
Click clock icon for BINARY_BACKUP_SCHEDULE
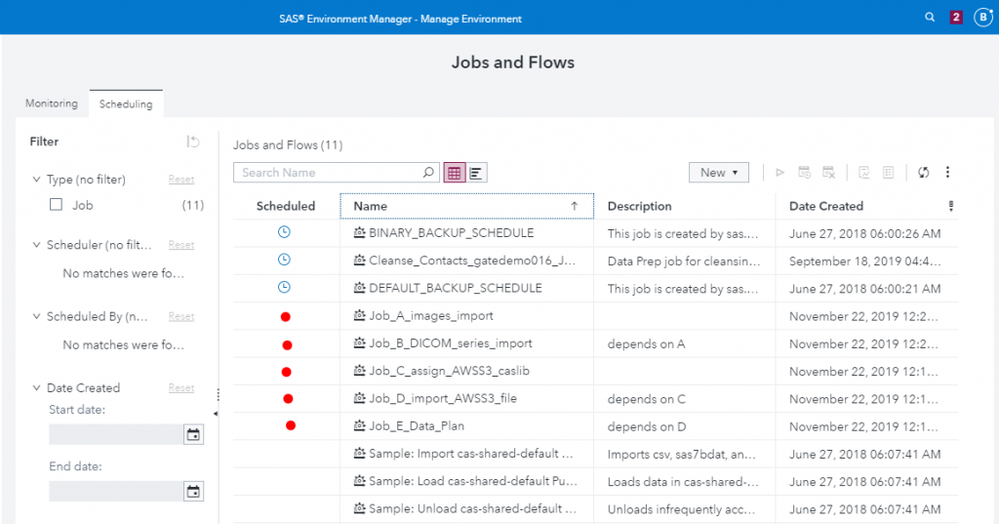click(284, 232)
